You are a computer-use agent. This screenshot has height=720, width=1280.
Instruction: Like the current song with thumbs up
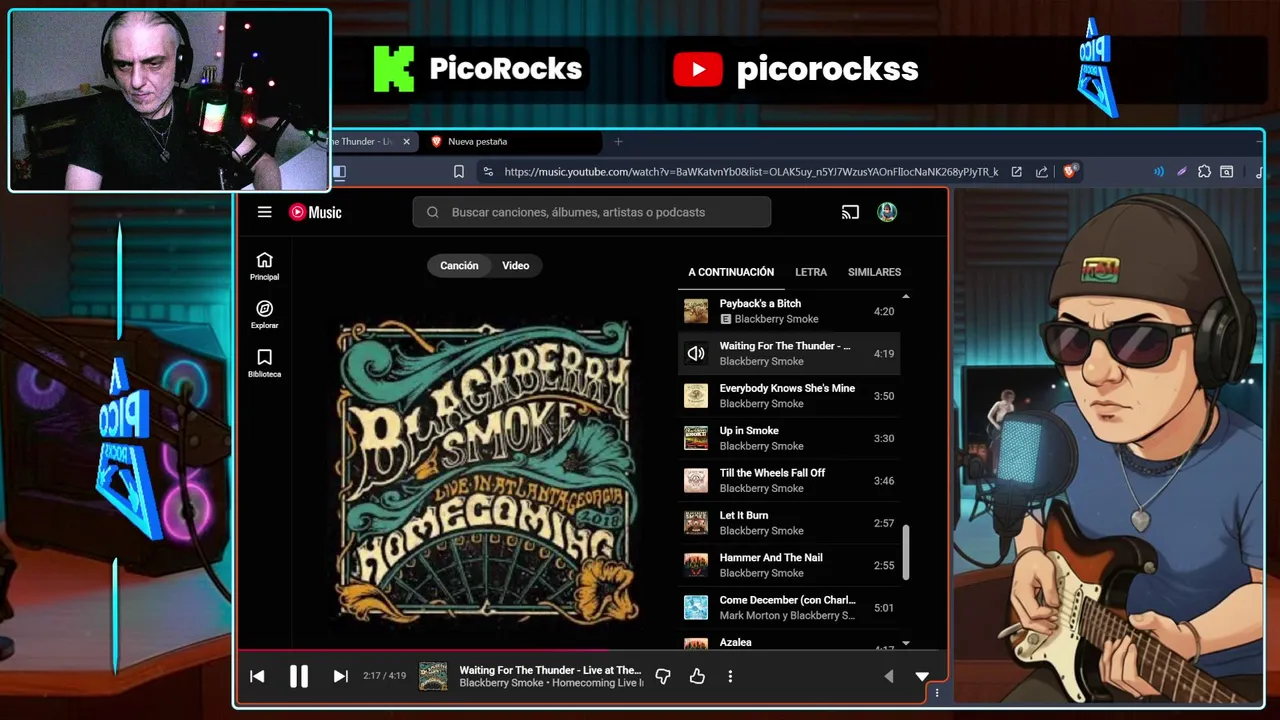(697, 677)
